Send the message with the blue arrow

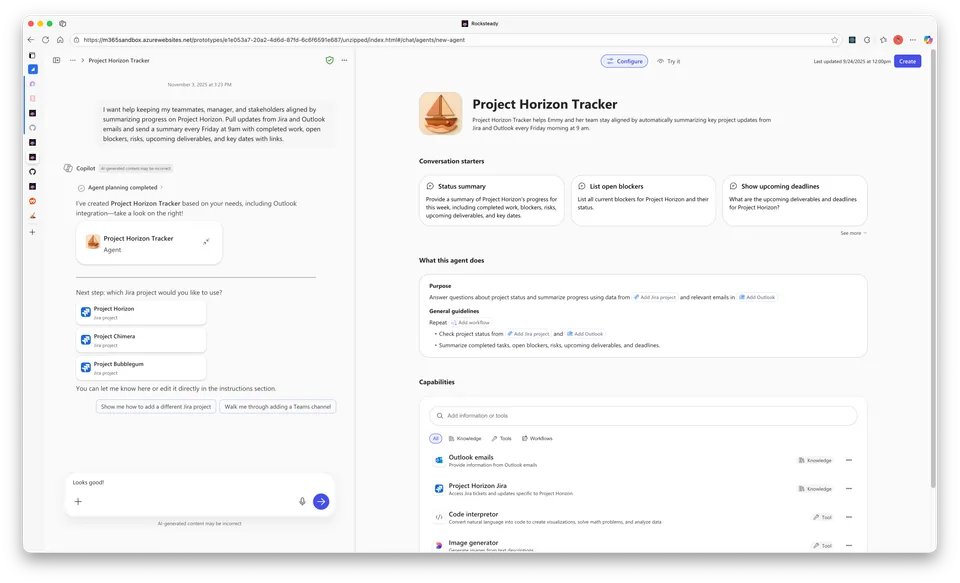pos(321,502)
